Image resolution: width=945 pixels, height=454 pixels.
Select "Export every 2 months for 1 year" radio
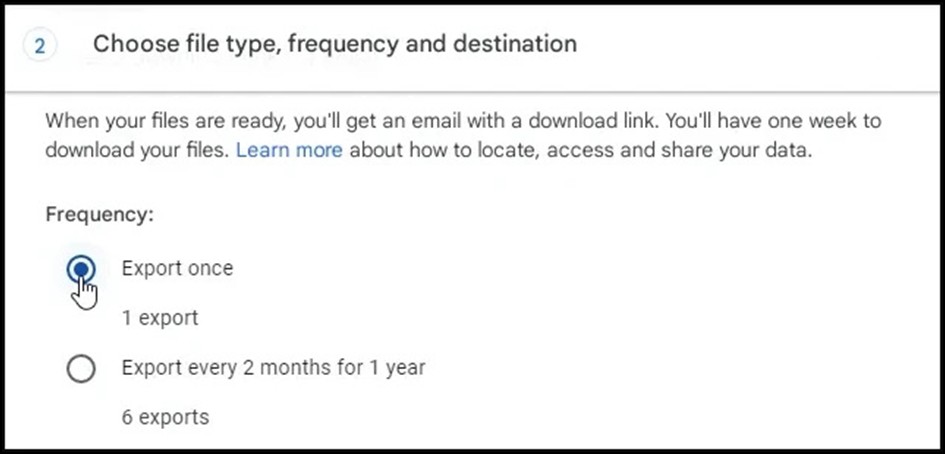(x=81, y=368)
